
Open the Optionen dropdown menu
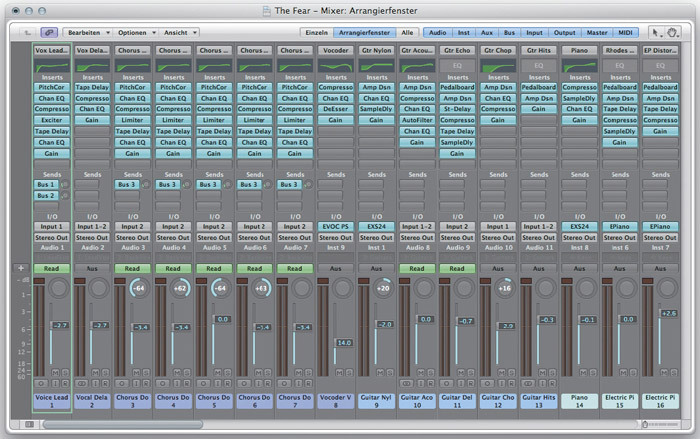[x=135, y=33]
